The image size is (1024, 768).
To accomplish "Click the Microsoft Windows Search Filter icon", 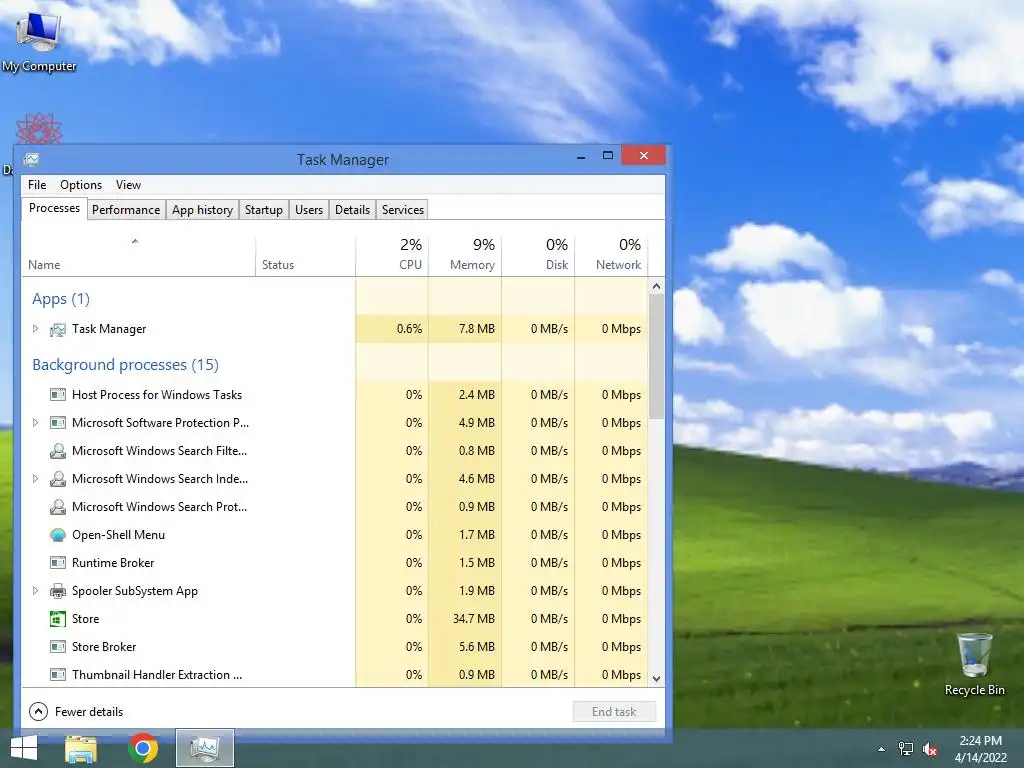I will (x=57, y=451).
